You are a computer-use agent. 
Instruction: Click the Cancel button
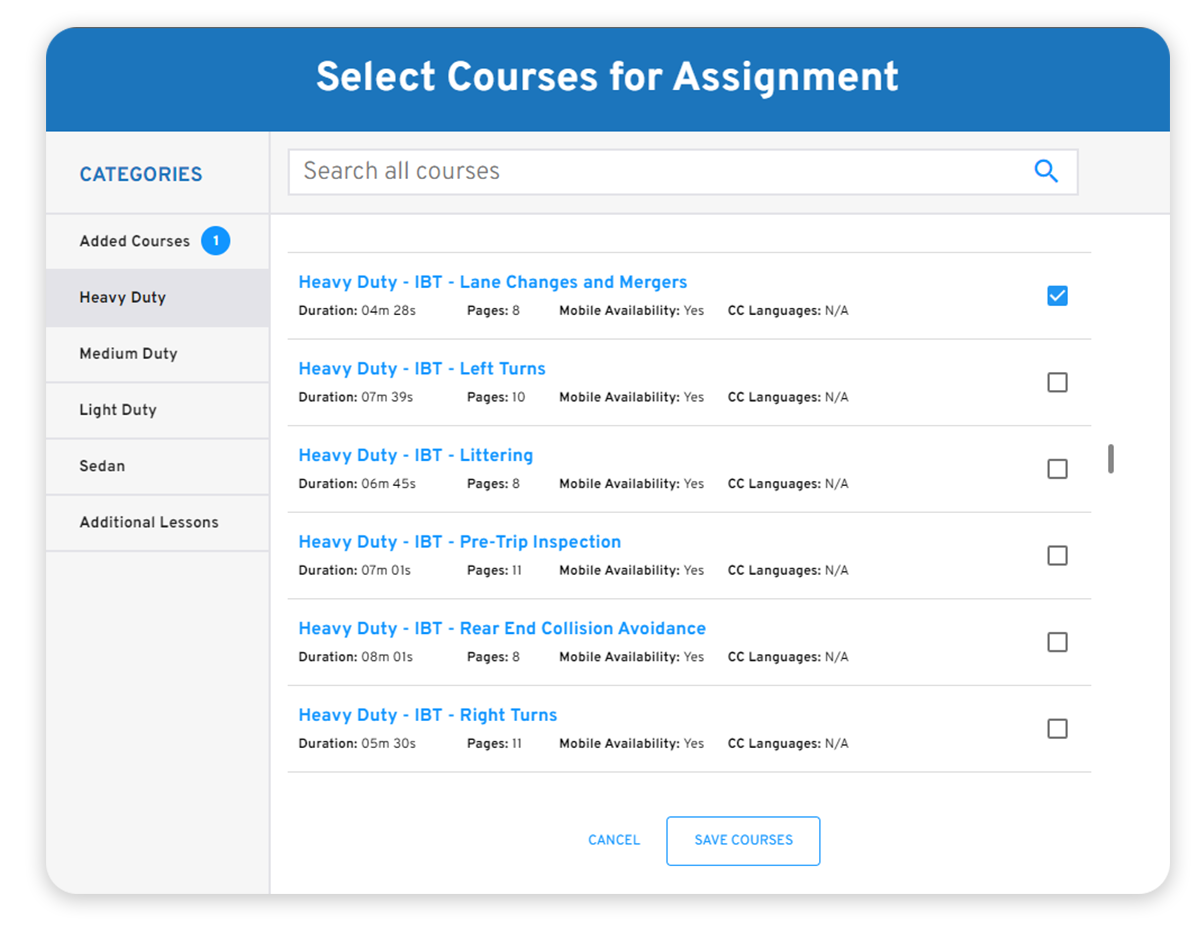[614, 840]
